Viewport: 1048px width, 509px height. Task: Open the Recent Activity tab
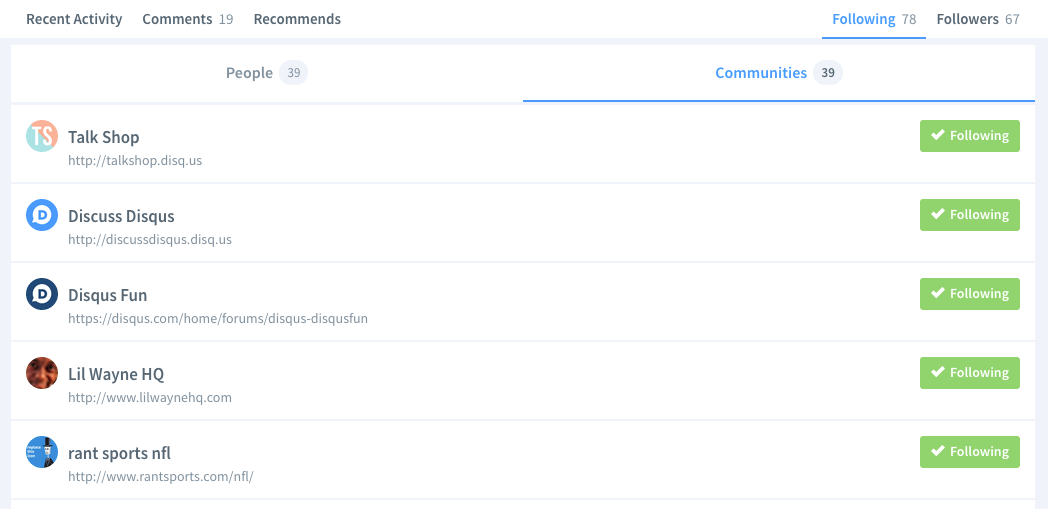[74, 19]
